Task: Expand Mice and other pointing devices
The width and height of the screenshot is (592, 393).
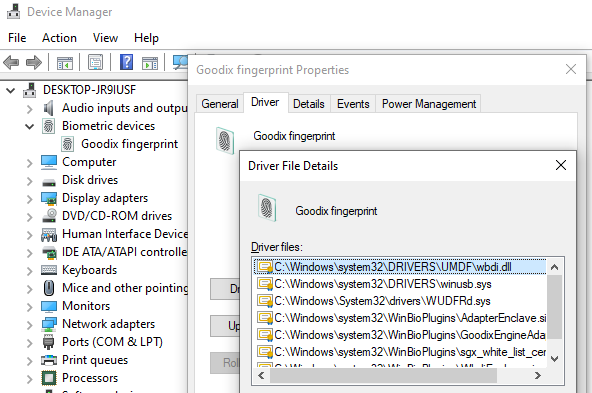Action: [29, 289]
